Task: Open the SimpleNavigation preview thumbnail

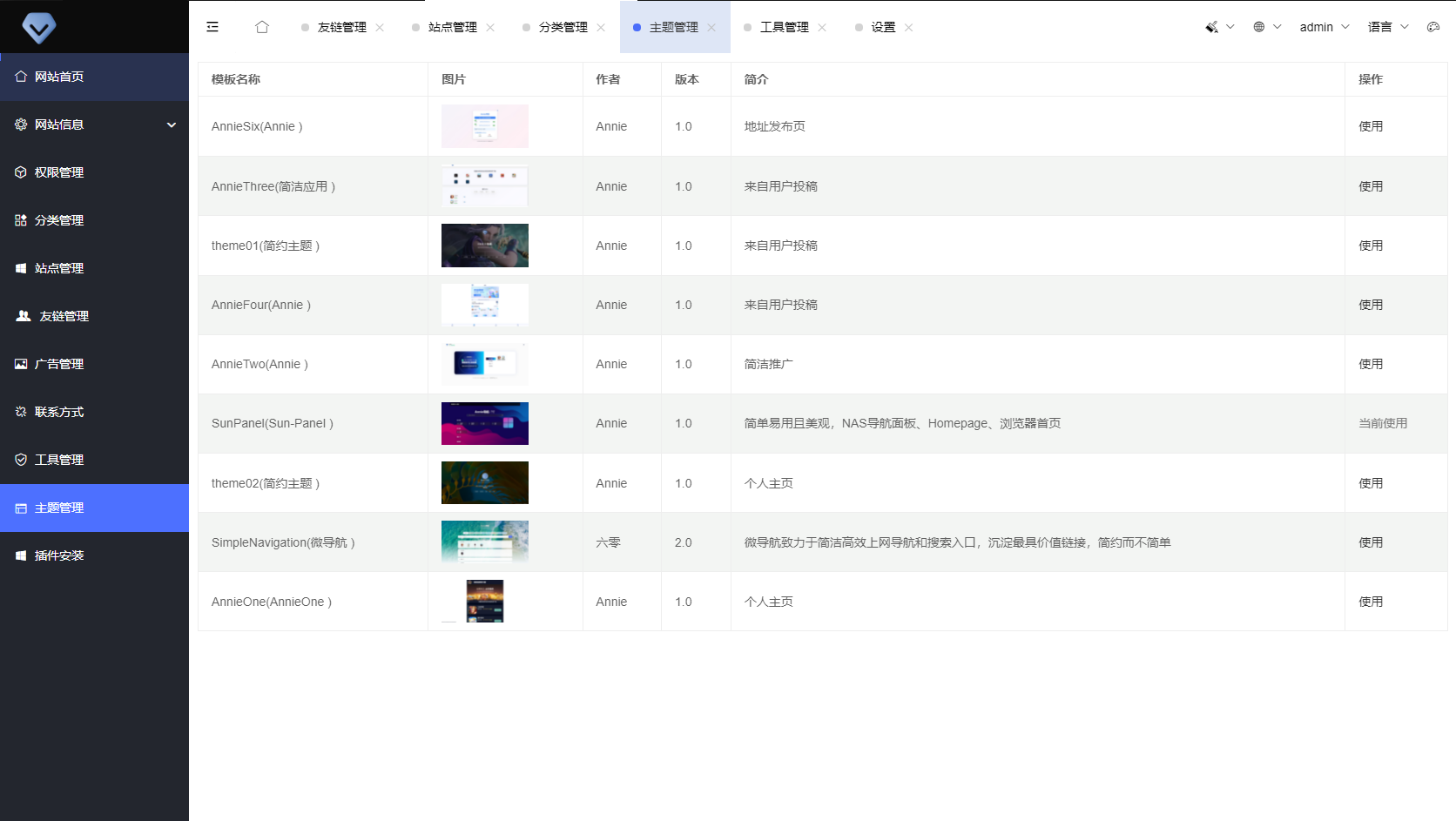Action: (x=485, y=542)
